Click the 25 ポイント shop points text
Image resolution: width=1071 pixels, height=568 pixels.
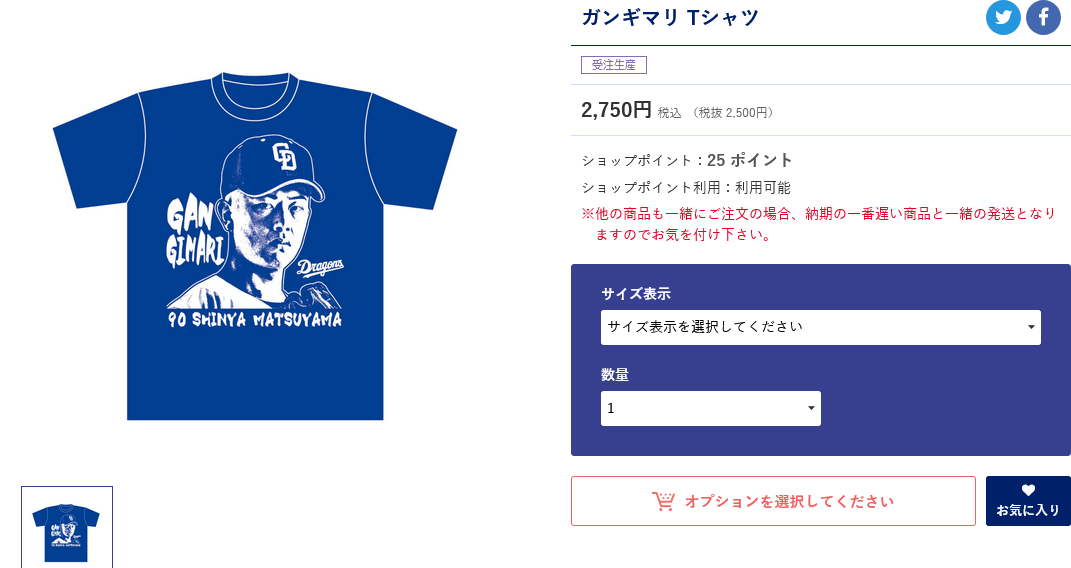pos(749,160)
